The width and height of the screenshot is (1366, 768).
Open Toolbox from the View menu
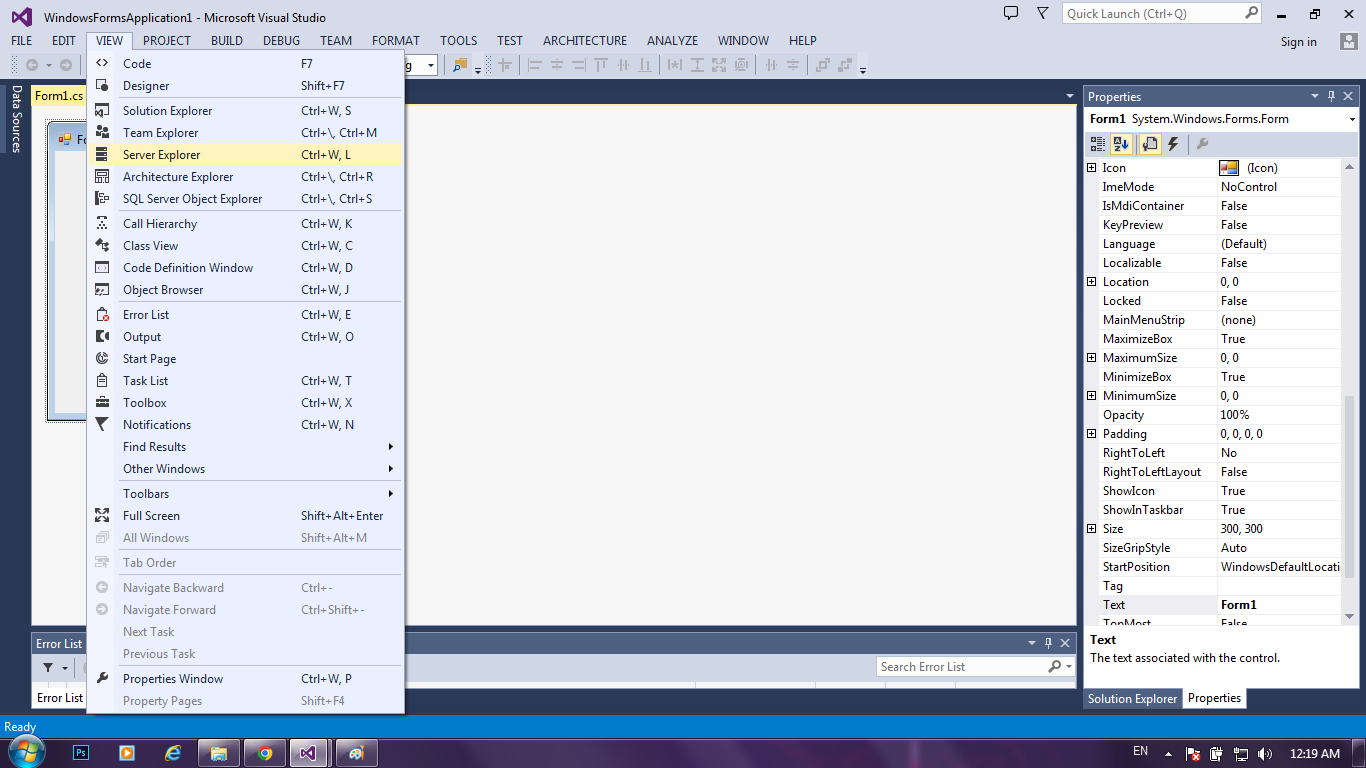pos(245,403)
